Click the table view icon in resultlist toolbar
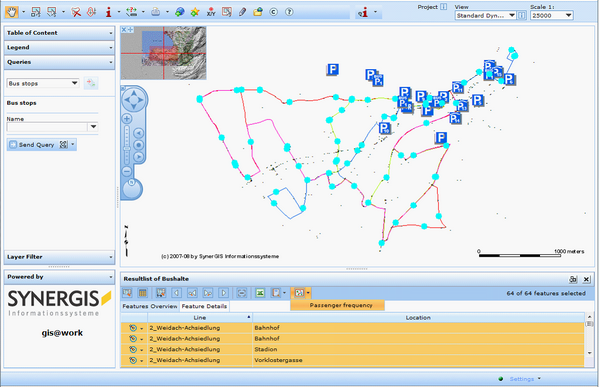The height and width of the screenshot is (387, 599). click(142, 293)
